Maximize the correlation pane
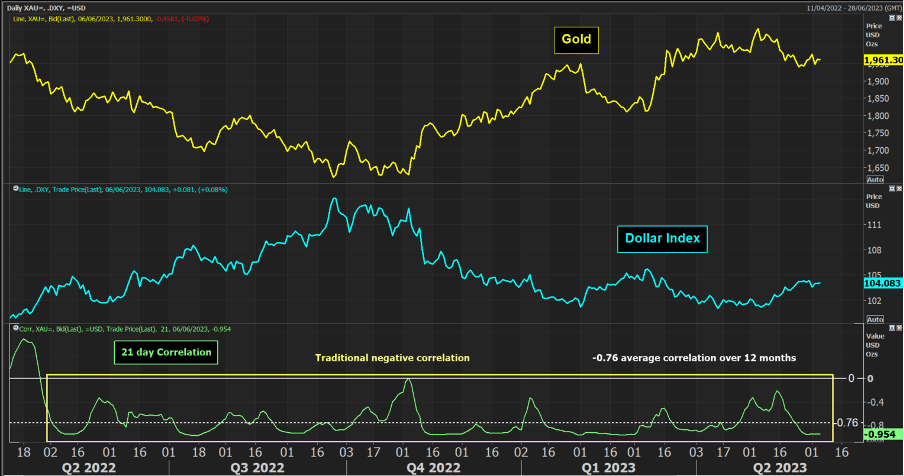 892,328
